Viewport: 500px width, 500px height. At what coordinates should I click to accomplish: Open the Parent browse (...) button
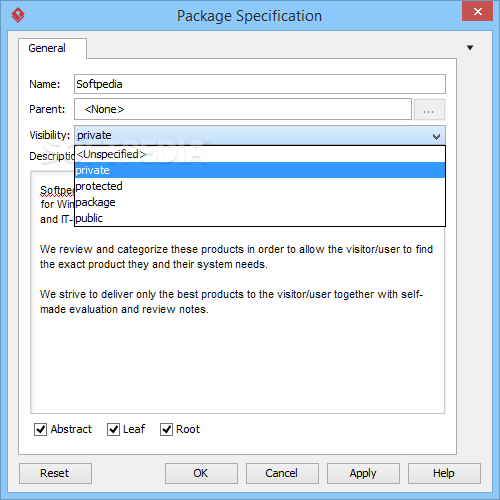(429, 109)
